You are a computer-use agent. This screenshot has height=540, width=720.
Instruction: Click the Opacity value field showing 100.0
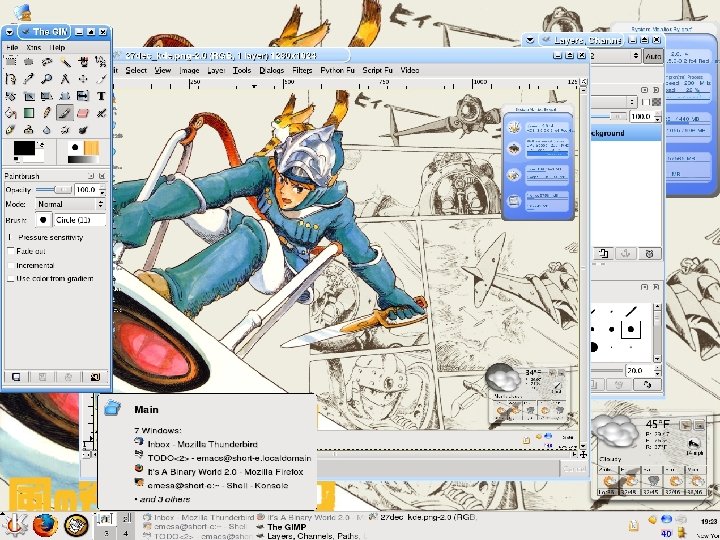pos(86,190)
